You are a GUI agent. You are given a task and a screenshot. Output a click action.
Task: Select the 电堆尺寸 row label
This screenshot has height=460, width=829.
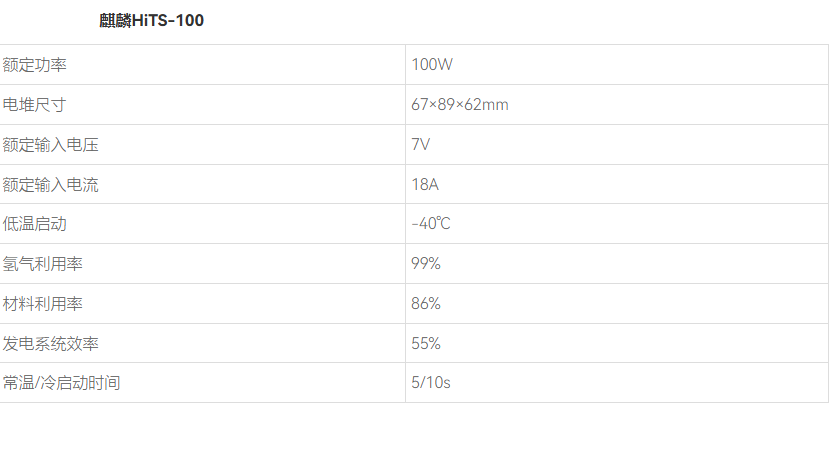(x=34, y=105)
